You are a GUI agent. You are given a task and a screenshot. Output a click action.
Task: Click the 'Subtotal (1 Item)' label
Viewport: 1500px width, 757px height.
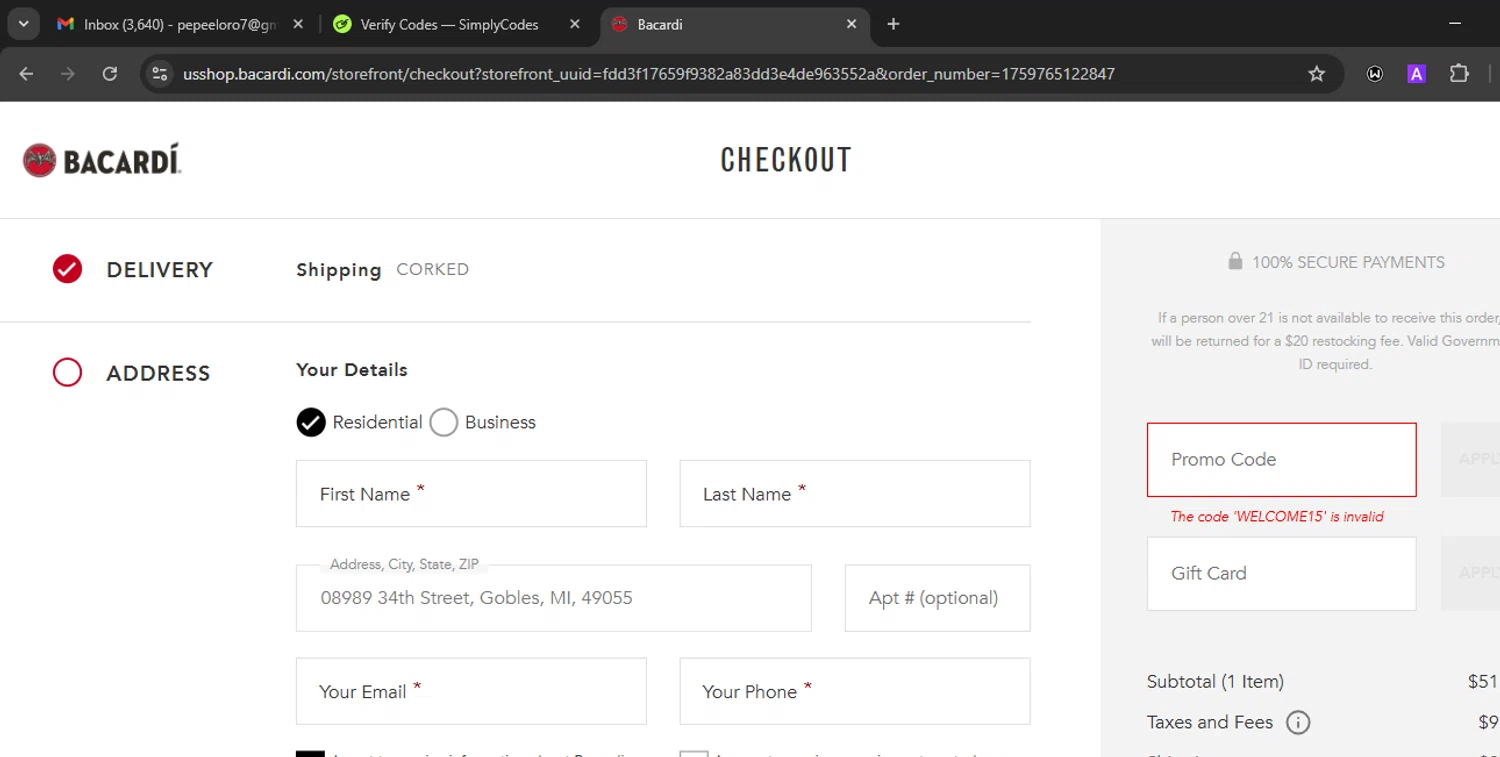pyautogui.click(x=1215, y=682)
